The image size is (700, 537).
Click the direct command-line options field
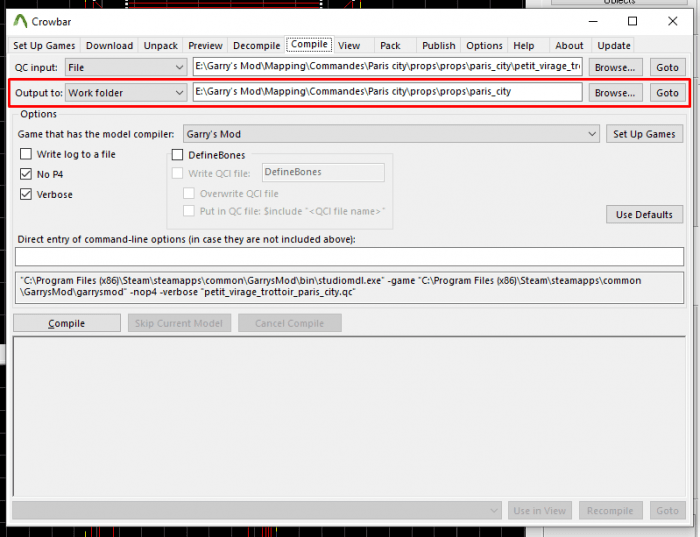click(x=349, y=257)
